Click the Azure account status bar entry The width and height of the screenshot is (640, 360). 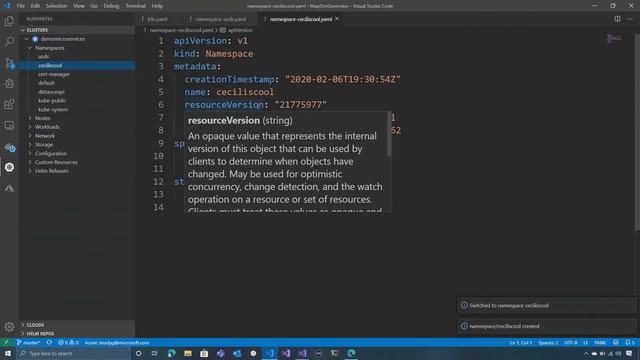117,342
